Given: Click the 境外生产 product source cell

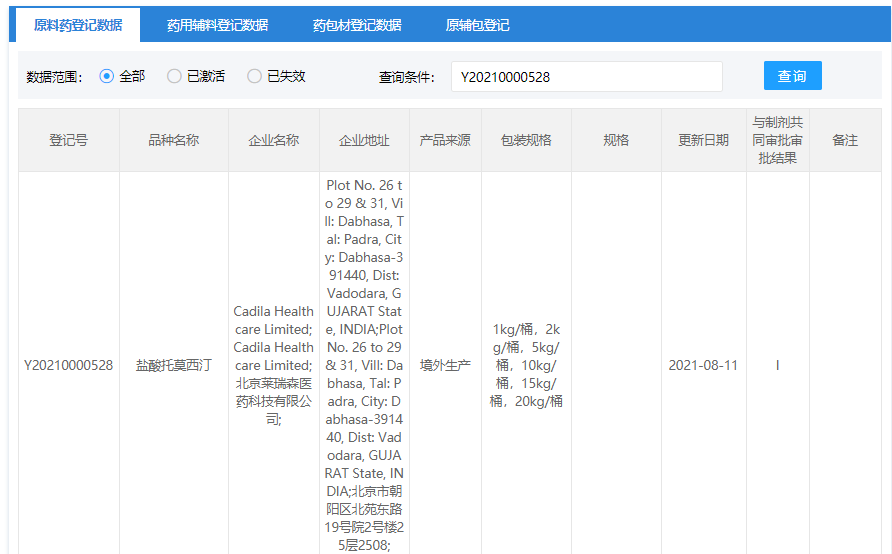Looking at the screenshot, I should [x=445, y=365].
